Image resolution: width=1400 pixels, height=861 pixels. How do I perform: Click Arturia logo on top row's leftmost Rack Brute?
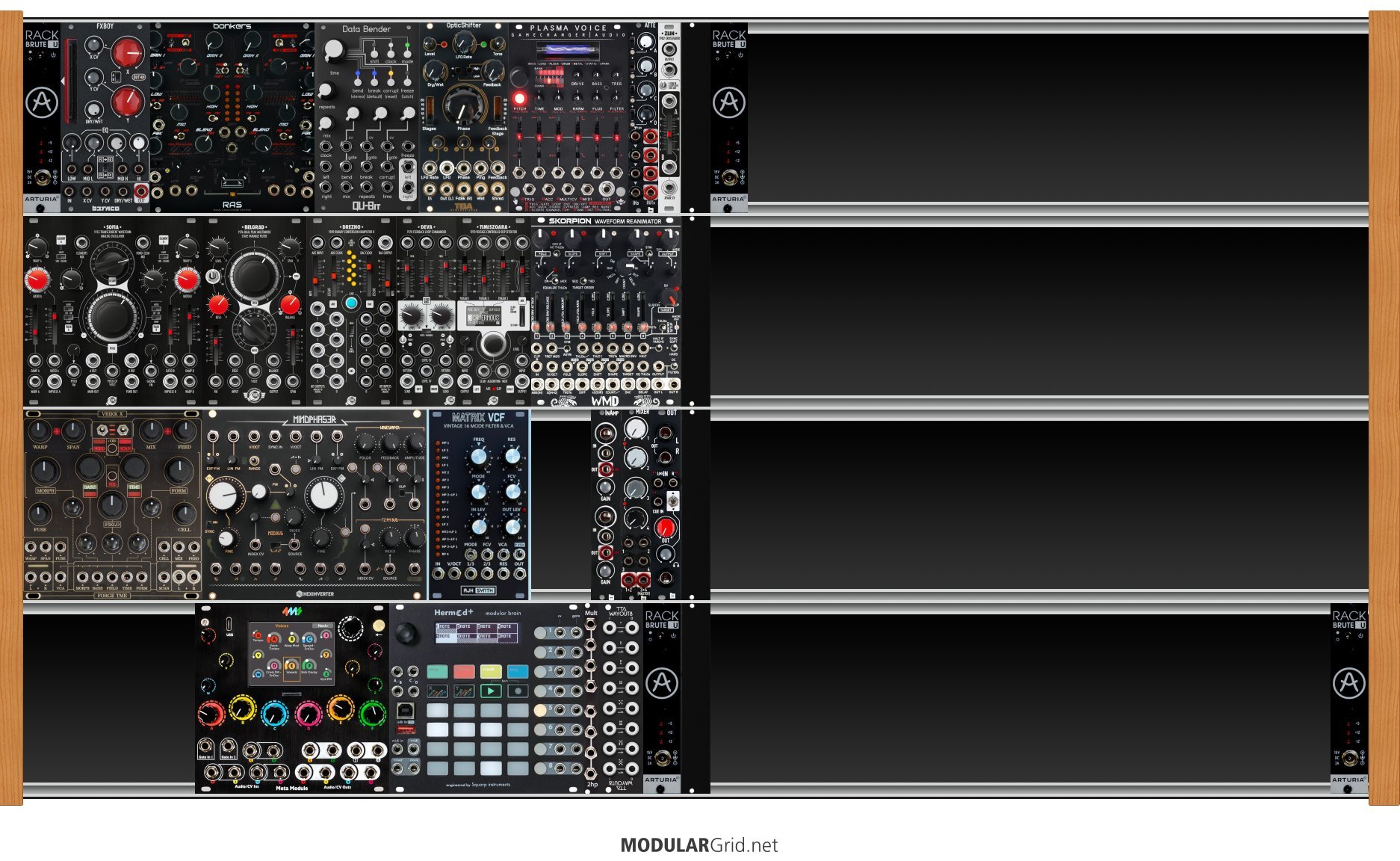(42, 102)
